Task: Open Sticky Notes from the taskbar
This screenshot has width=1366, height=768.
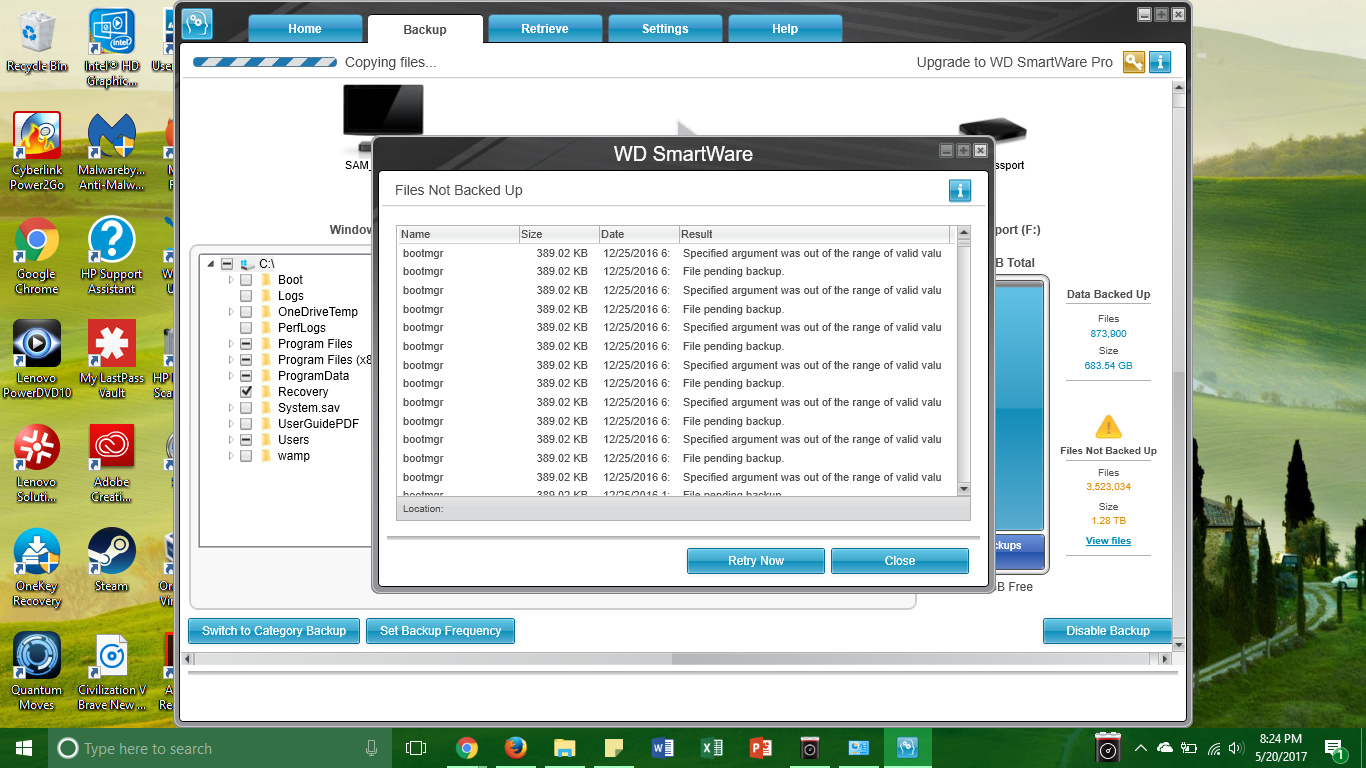Action: pos(613,748)
